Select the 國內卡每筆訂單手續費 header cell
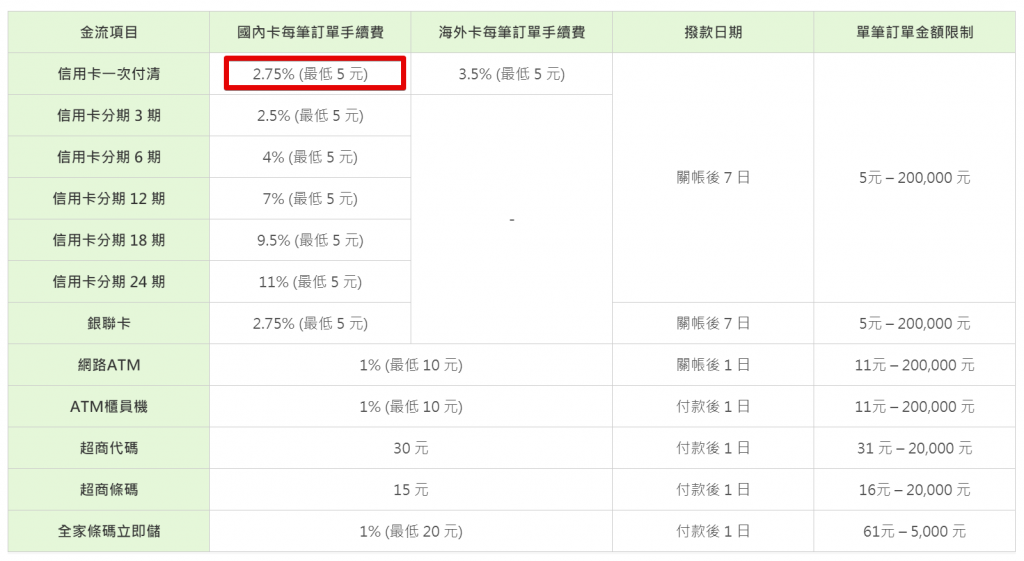This screenshot has height=561, width=1024. (310, 32)
